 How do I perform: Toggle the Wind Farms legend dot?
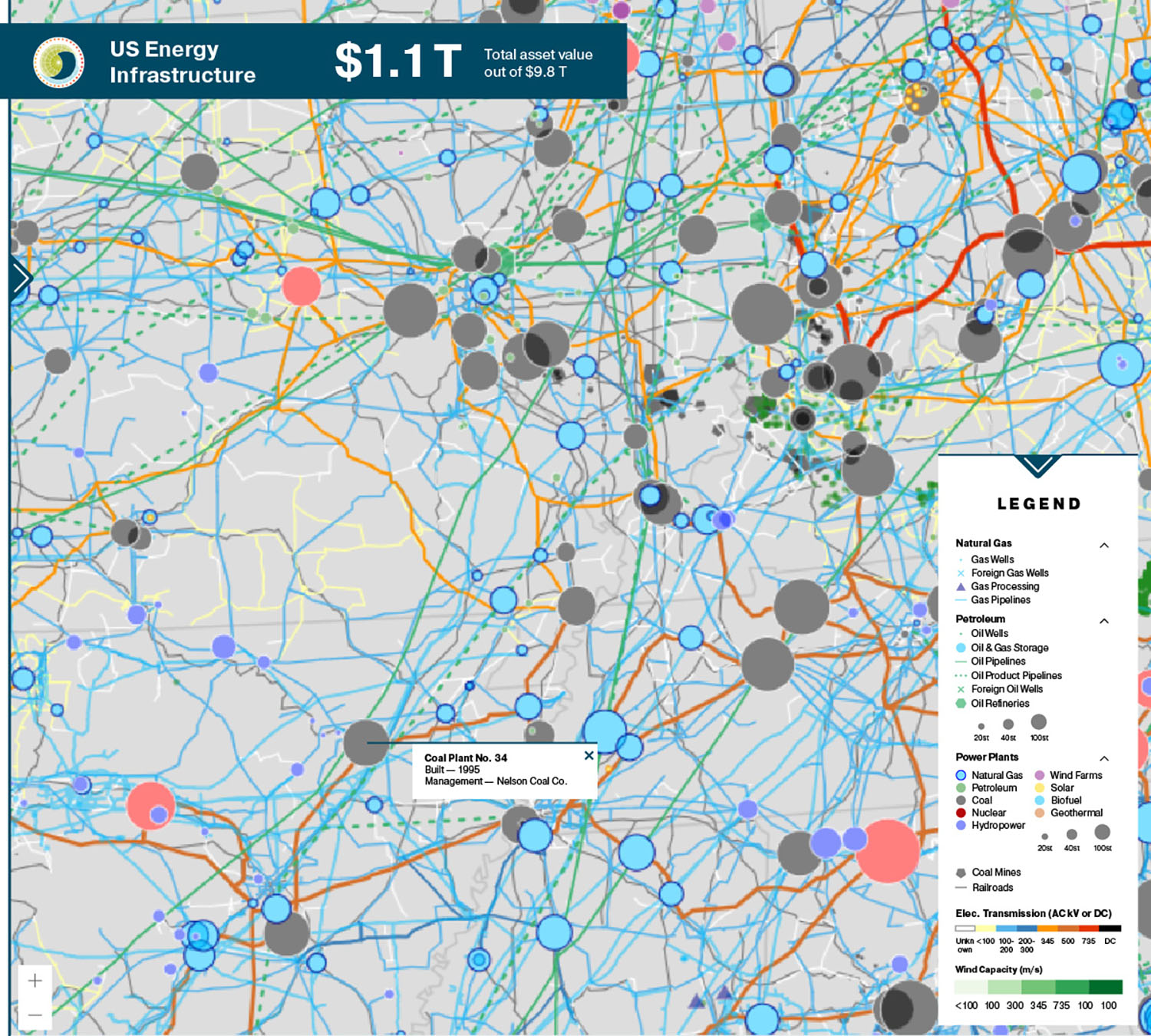coord(1040,775)
